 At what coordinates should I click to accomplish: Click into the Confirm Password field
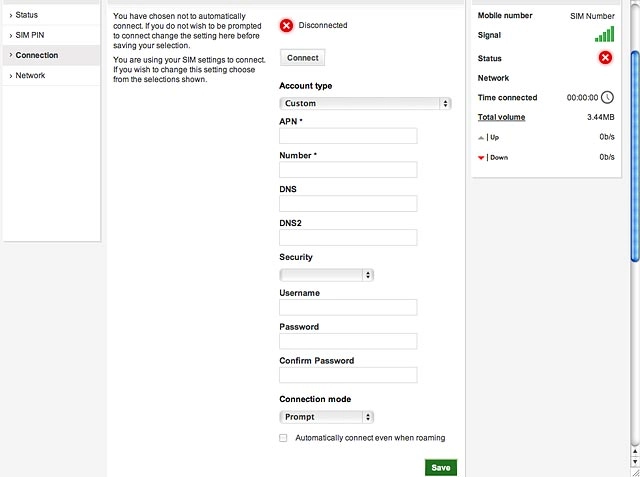click(x=348, y=375)
